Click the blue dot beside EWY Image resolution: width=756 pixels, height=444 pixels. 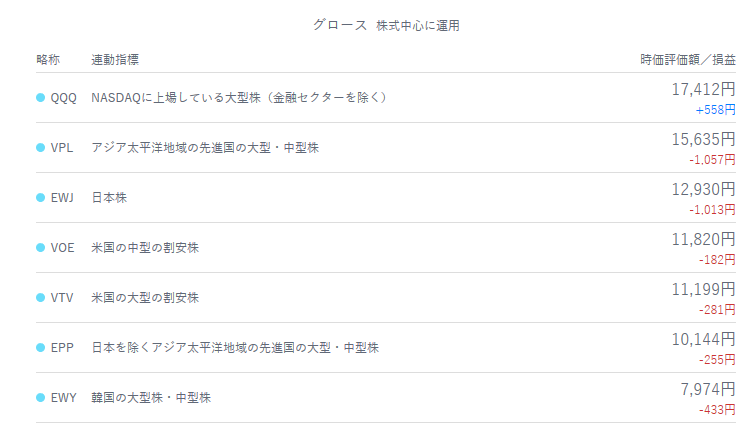40,398
